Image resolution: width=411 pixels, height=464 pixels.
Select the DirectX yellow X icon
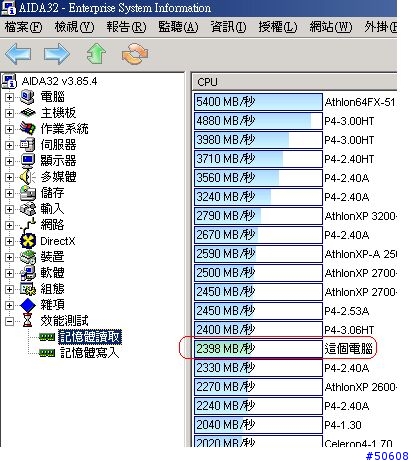click(x=28, y=241)
